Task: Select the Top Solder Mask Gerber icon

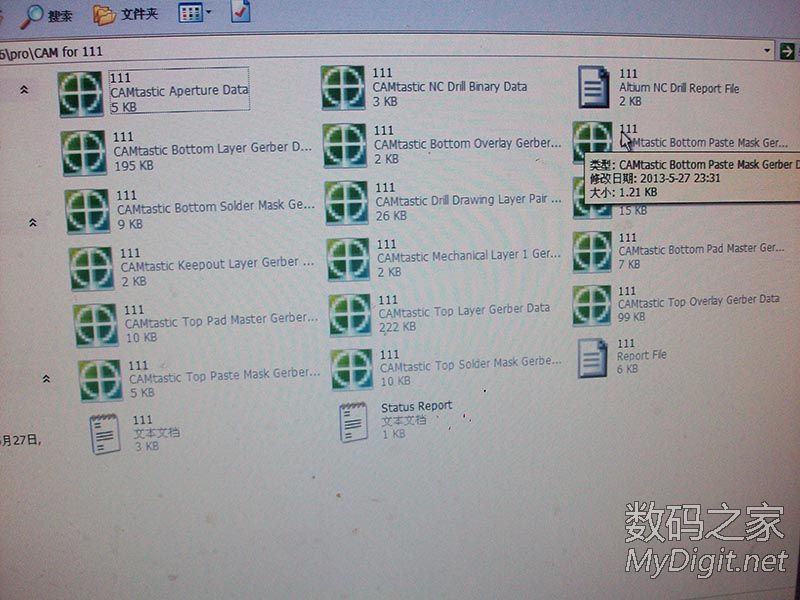Action: pos(352,369)
